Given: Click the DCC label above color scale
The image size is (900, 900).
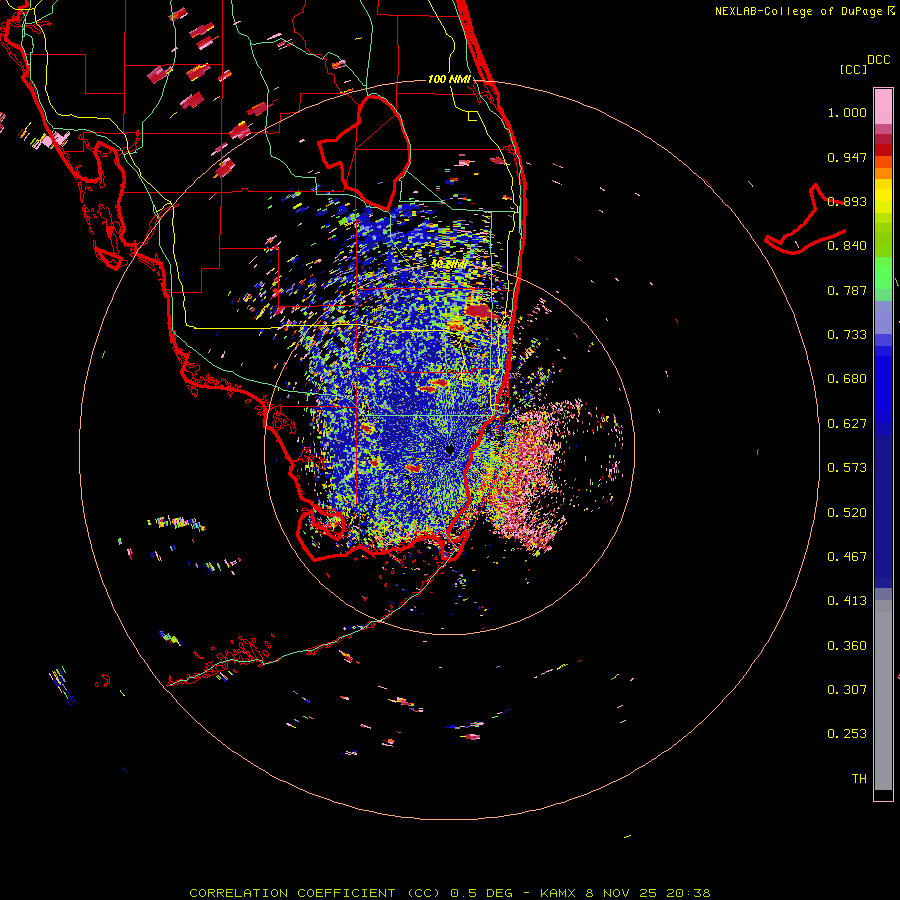Looking at the screenshot, I should tap(878, 60).
